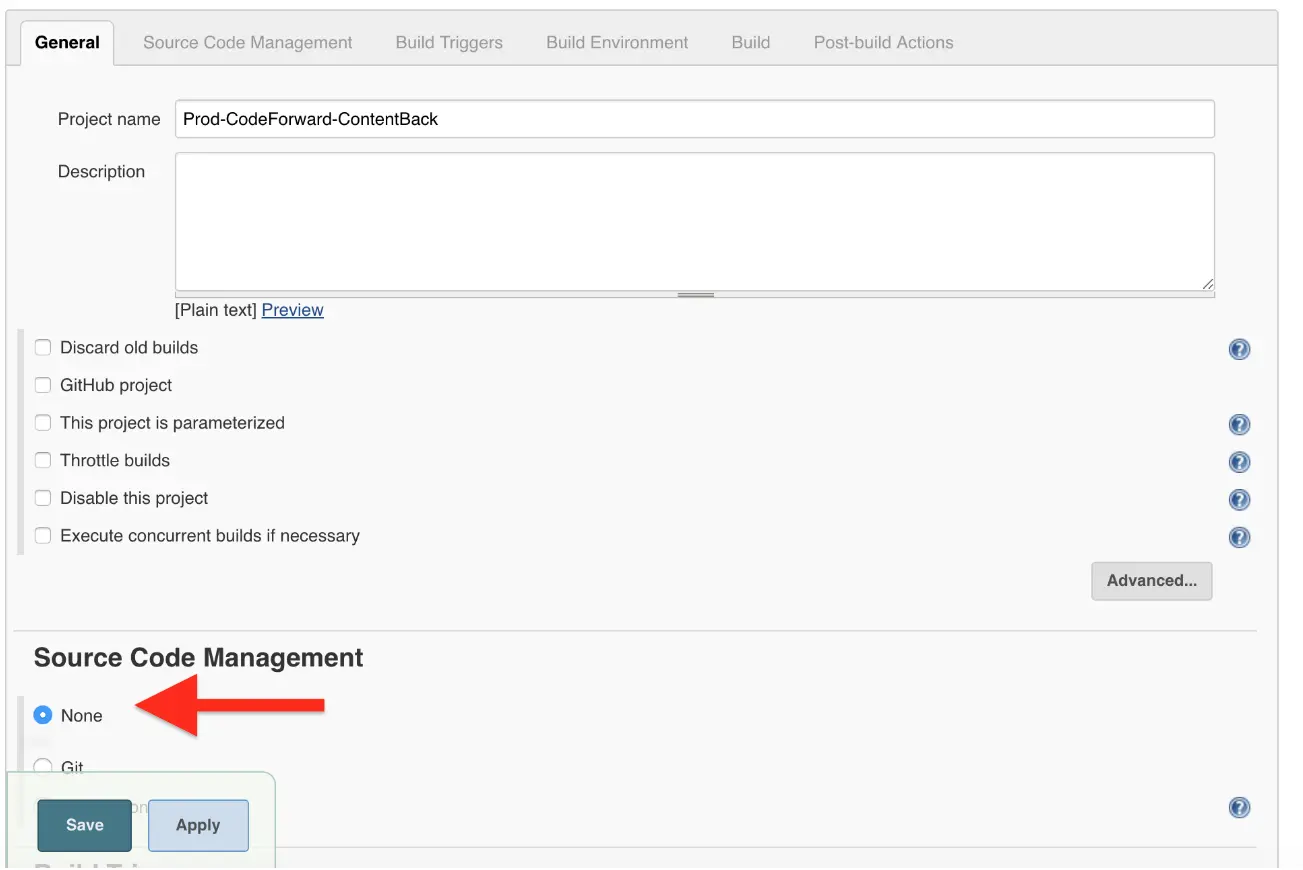Open the Post-build Actions tab

tap(883, 43)
